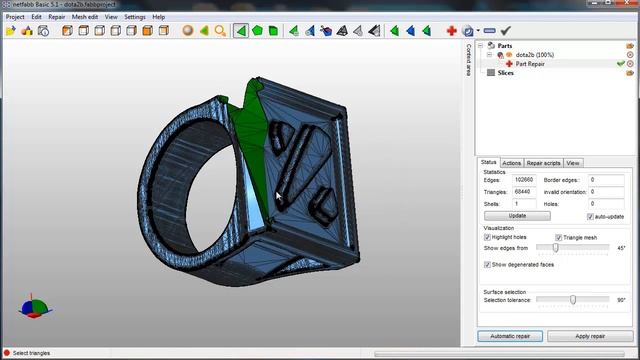Open the Help menu
The height and width of the screenshot is (360, 640).
(158, 17)
